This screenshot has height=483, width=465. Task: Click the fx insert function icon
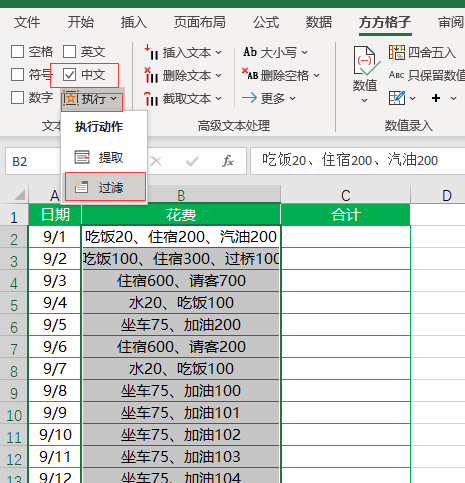tap(228, 161)
